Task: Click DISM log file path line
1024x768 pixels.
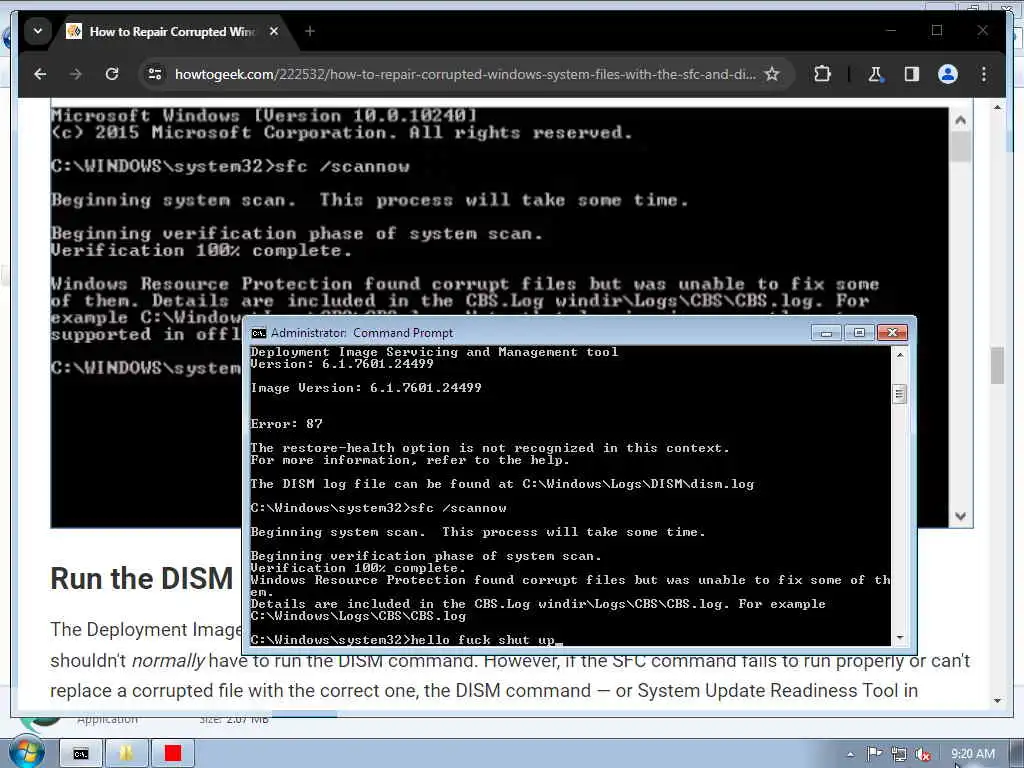Action: [x=502, y=484]
